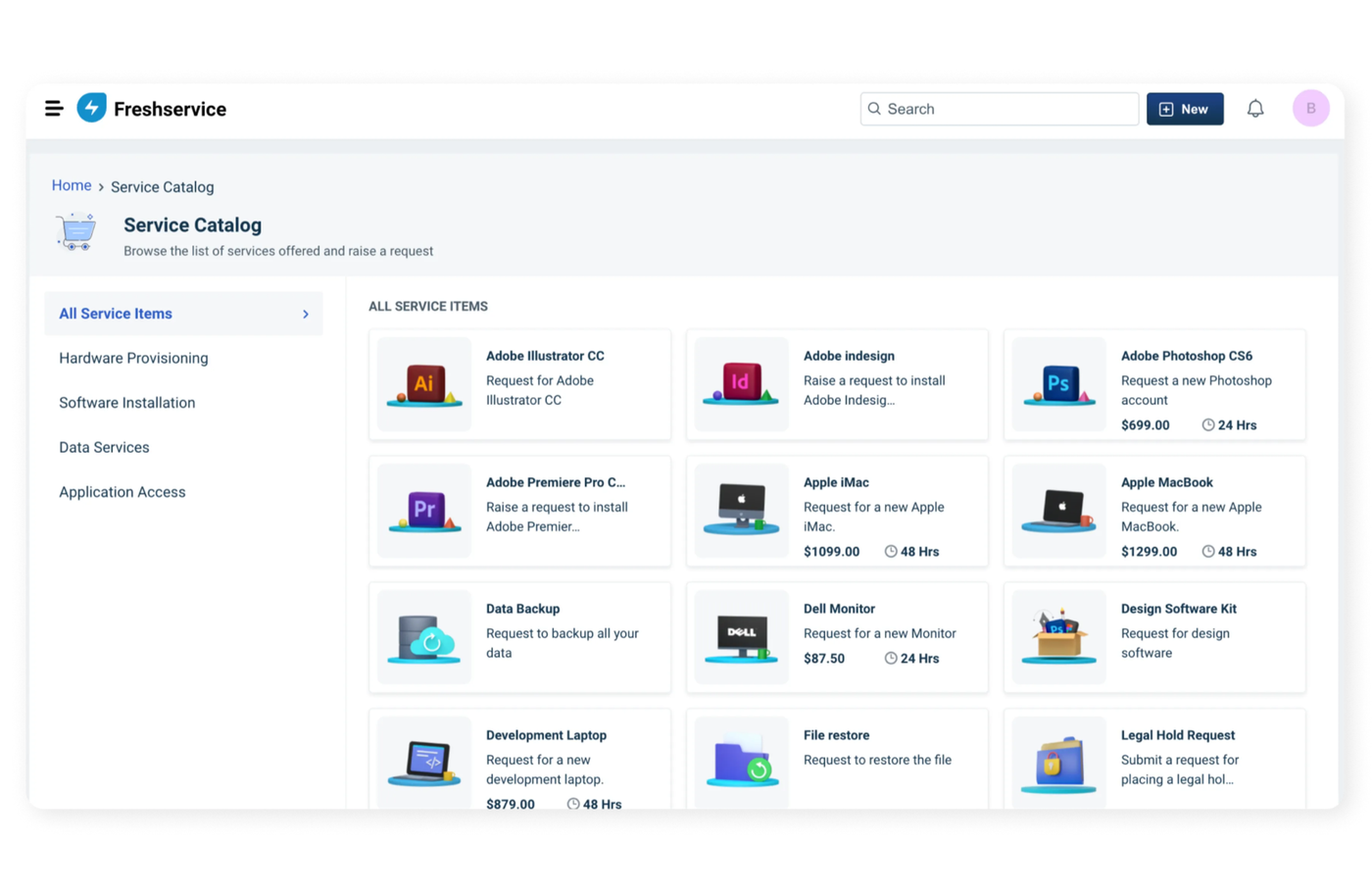Click the $1299.00 MacBook price
The width and height of the screenshot is (1372, 892).
pyautogui.click(x=1149, y=552)
